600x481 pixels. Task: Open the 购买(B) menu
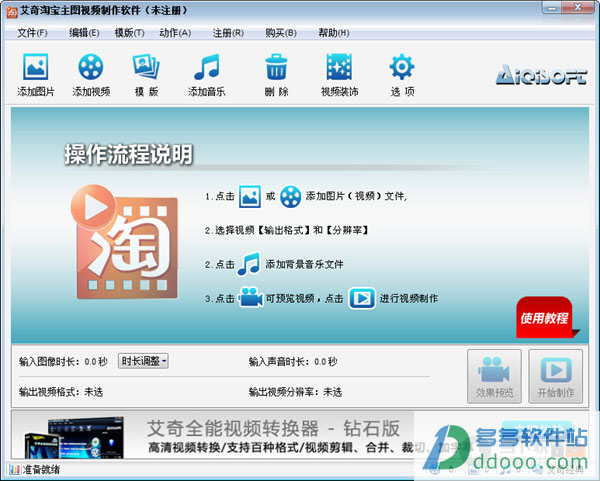click(281, 33)
